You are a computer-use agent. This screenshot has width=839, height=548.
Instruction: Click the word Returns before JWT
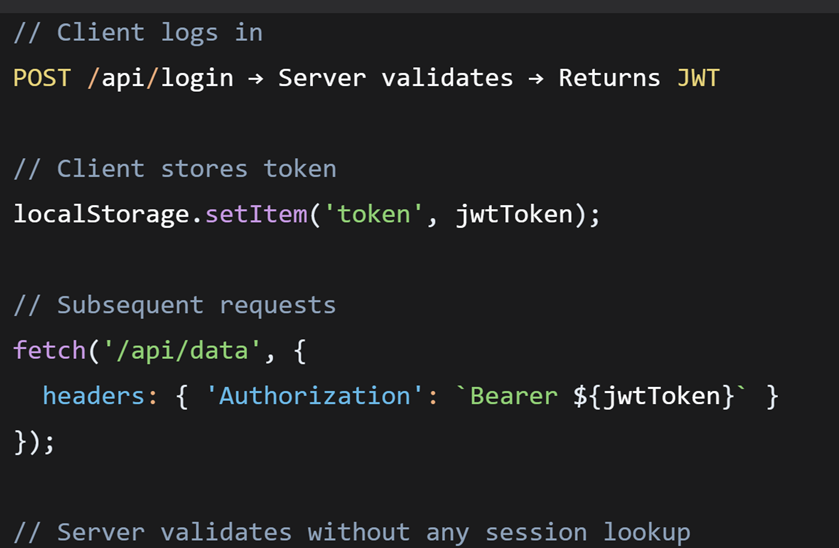pos(609,78)
